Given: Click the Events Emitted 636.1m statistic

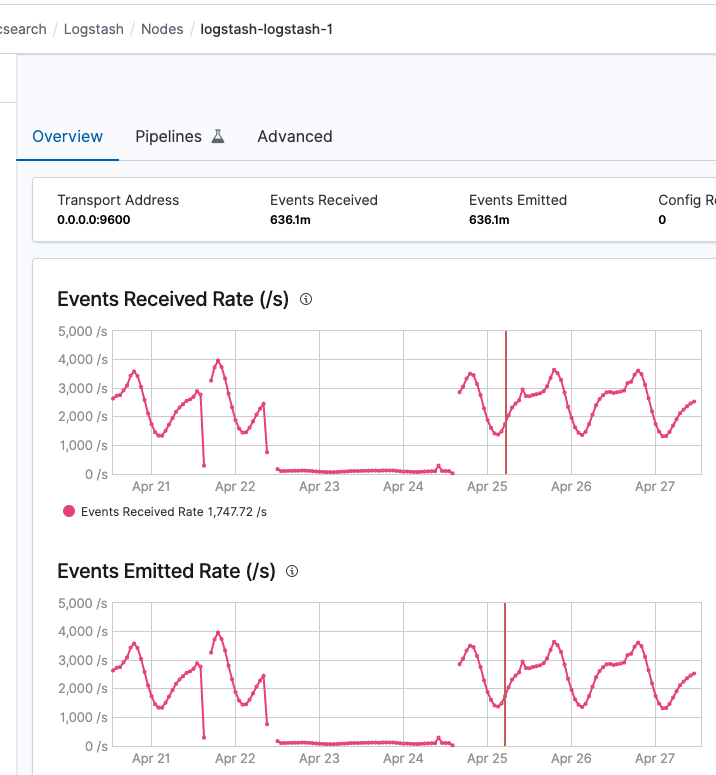Looking at the screenshot, I should pos(487,220).
